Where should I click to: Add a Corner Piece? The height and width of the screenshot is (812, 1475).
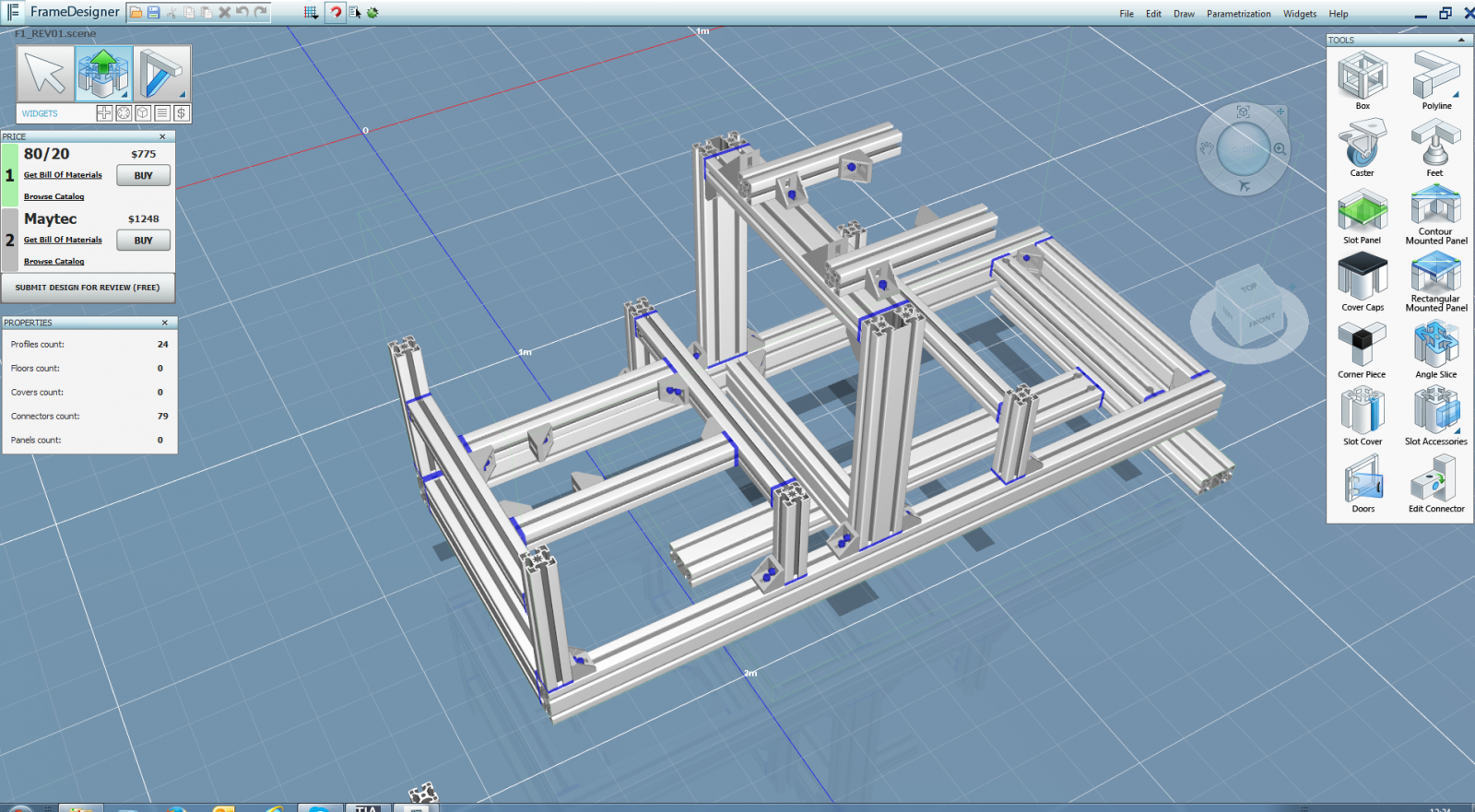(x=1362, y=349)
